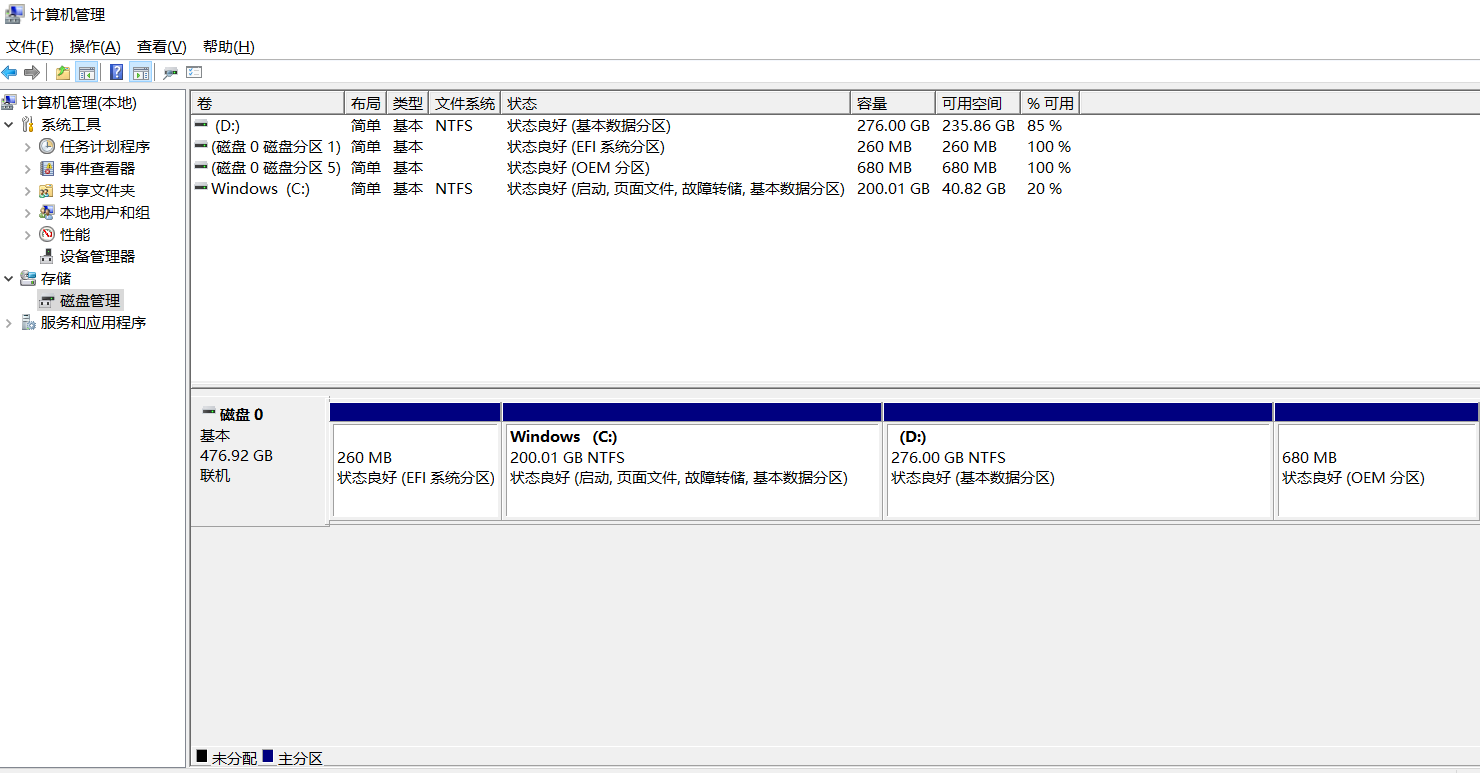
Task: Click the 200.01 GB capacity cell in the list
Action: point(893,189)
